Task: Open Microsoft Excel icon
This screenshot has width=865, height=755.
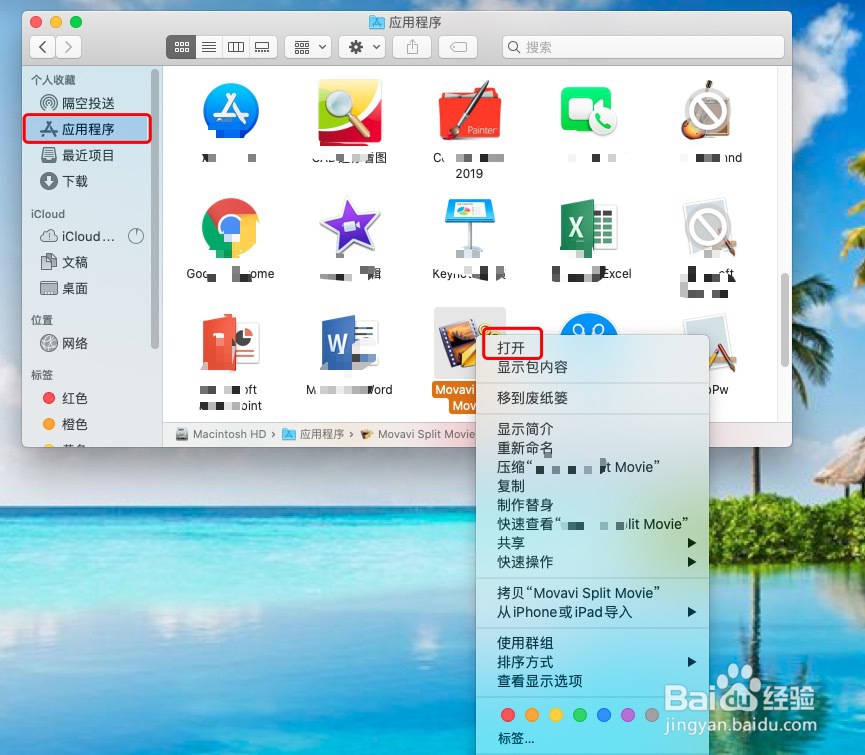Action: (588, 228)
